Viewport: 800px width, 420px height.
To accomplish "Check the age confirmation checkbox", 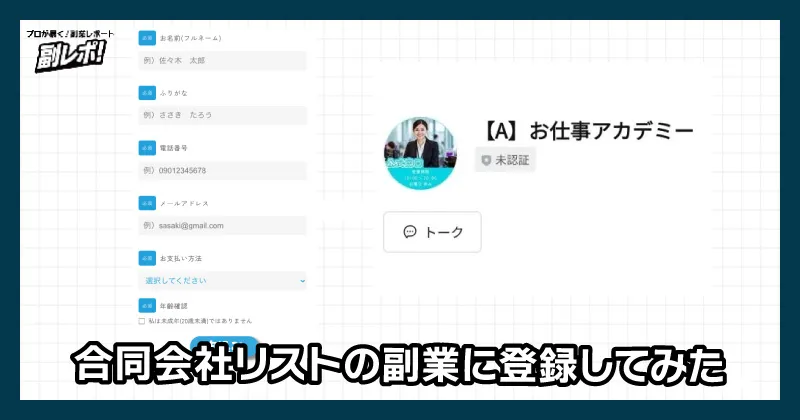I will click(141, 321).
